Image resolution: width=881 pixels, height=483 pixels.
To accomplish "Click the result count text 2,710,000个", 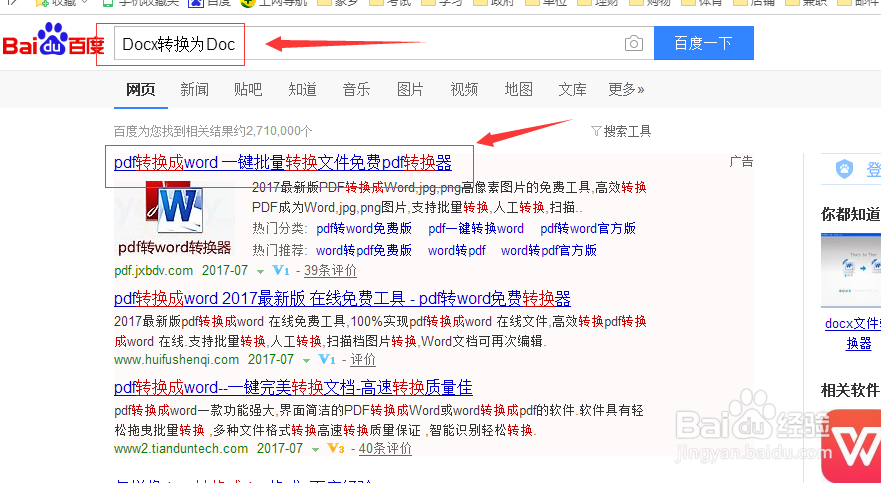I will (x=279, y=131).
